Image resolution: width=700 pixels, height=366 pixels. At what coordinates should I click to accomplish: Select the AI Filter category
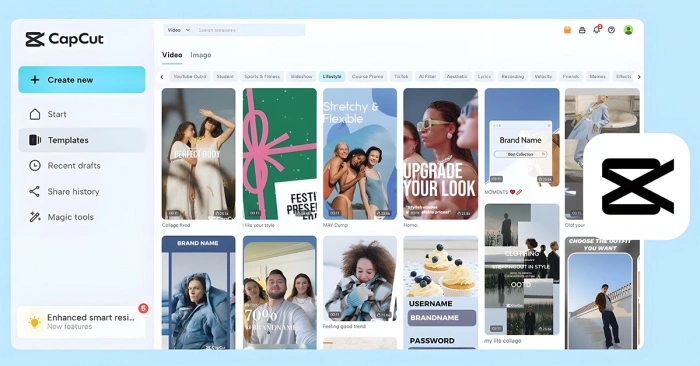pyautogui.click(x=427, y=77)
